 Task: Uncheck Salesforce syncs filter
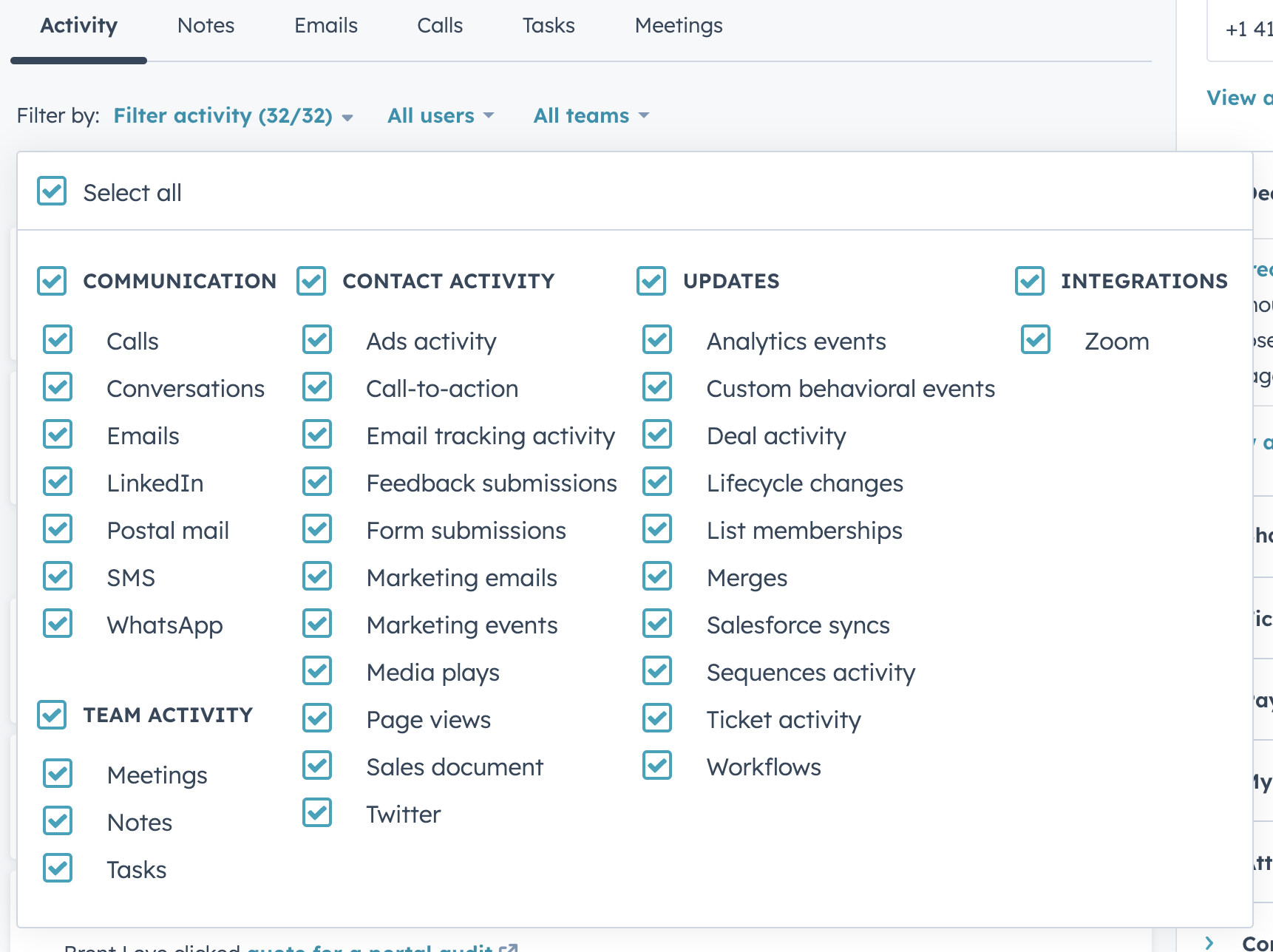tap(657, 624)
